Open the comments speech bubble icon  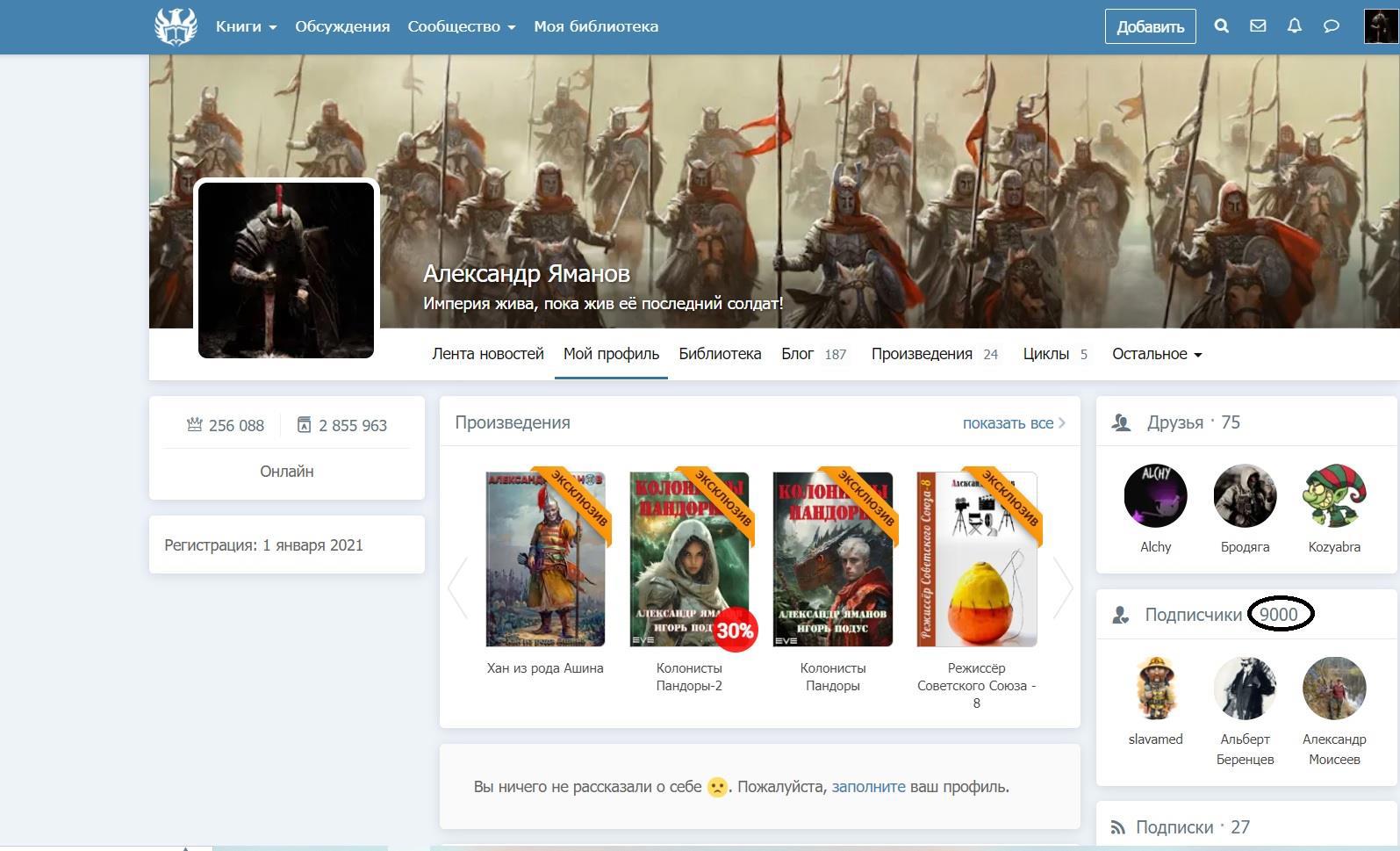[x=1332, y=26]
